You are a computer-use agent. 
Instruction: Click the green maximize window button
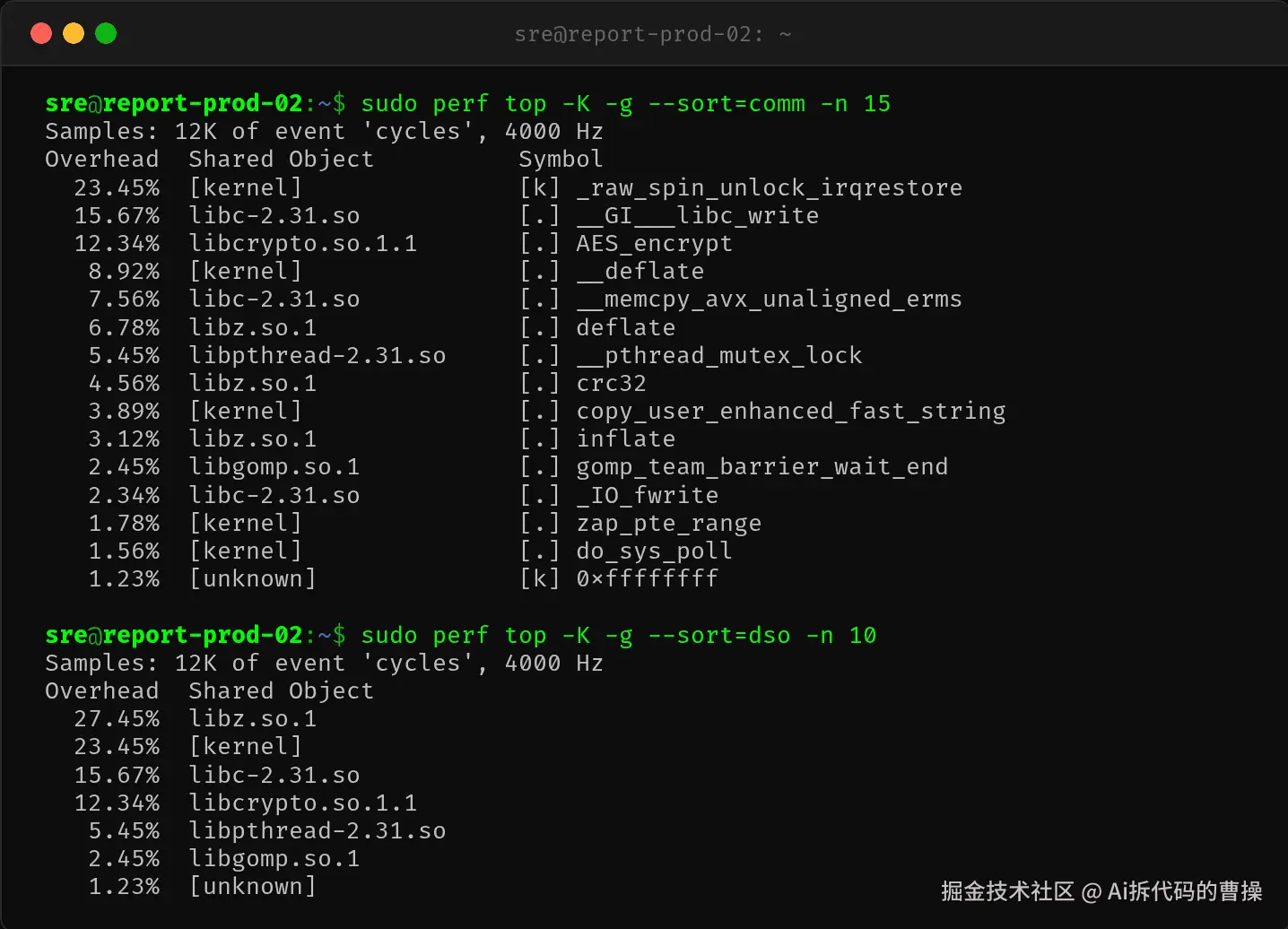106,34
